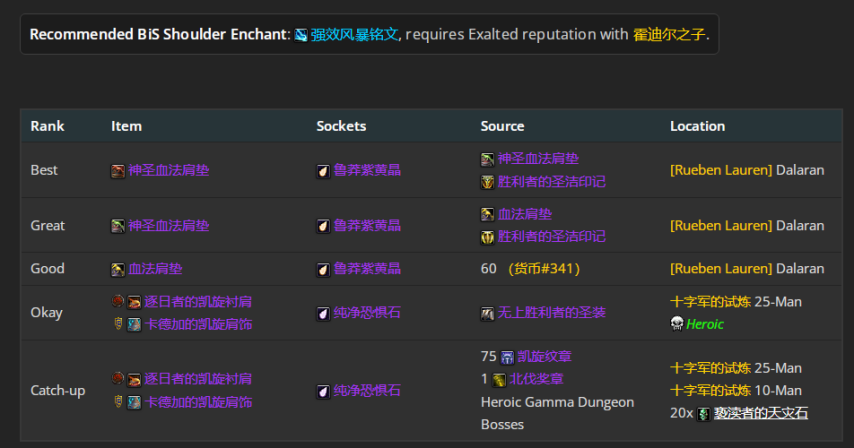Click the 亵渎者的天灾石 icon
Image resolution: width=854 pixels, height=448 pixels.
click(704, 414)
